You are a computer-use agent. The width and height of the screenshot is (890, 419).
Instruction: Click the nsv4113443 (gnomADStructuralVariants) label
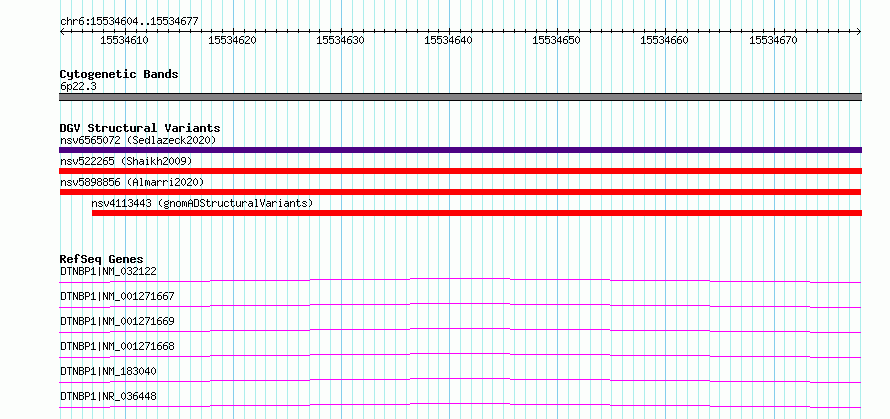202,203
